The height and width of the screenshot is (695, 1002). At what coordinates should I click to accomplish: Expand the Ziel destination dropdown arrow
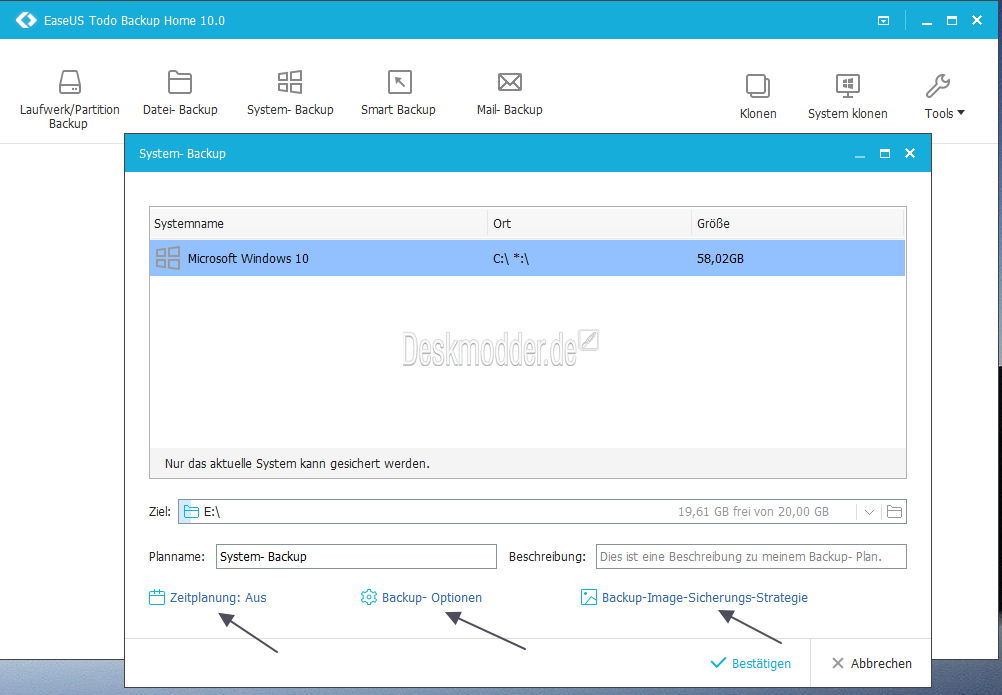click(869, 512)
